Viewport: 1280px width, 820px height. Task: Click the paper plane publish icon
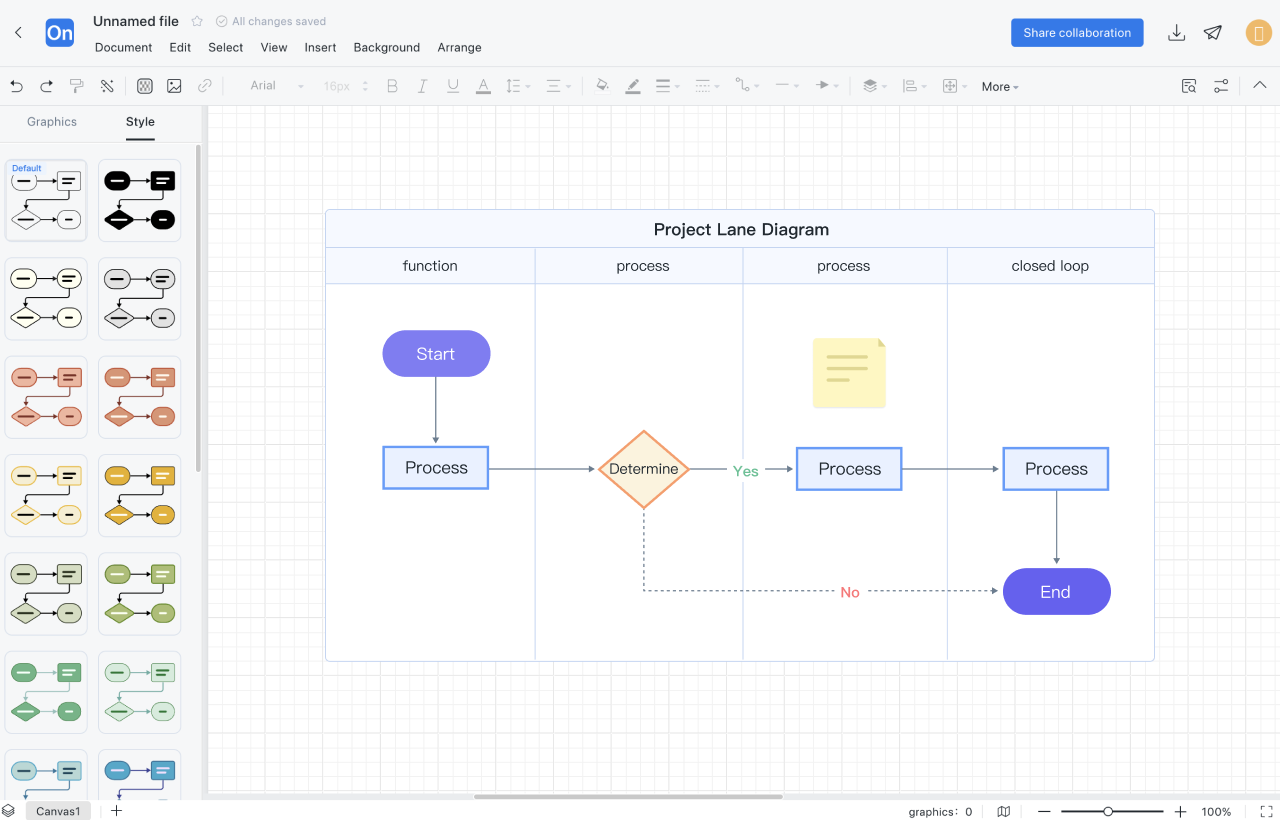(1213, 33)
